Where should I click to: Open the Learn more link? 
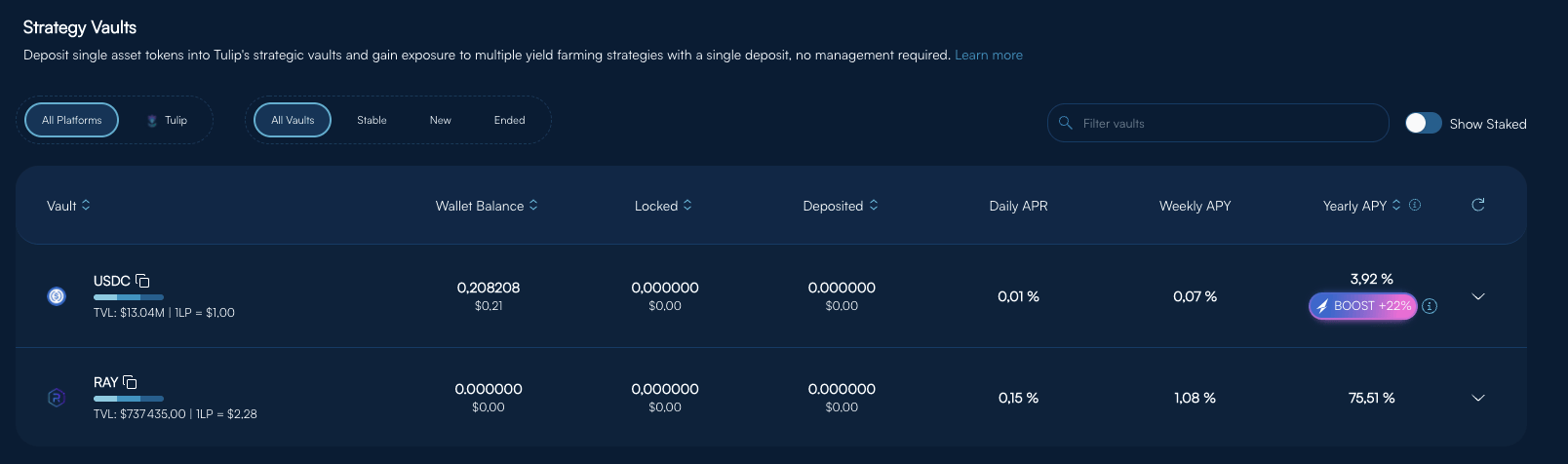tap(988, 55)
